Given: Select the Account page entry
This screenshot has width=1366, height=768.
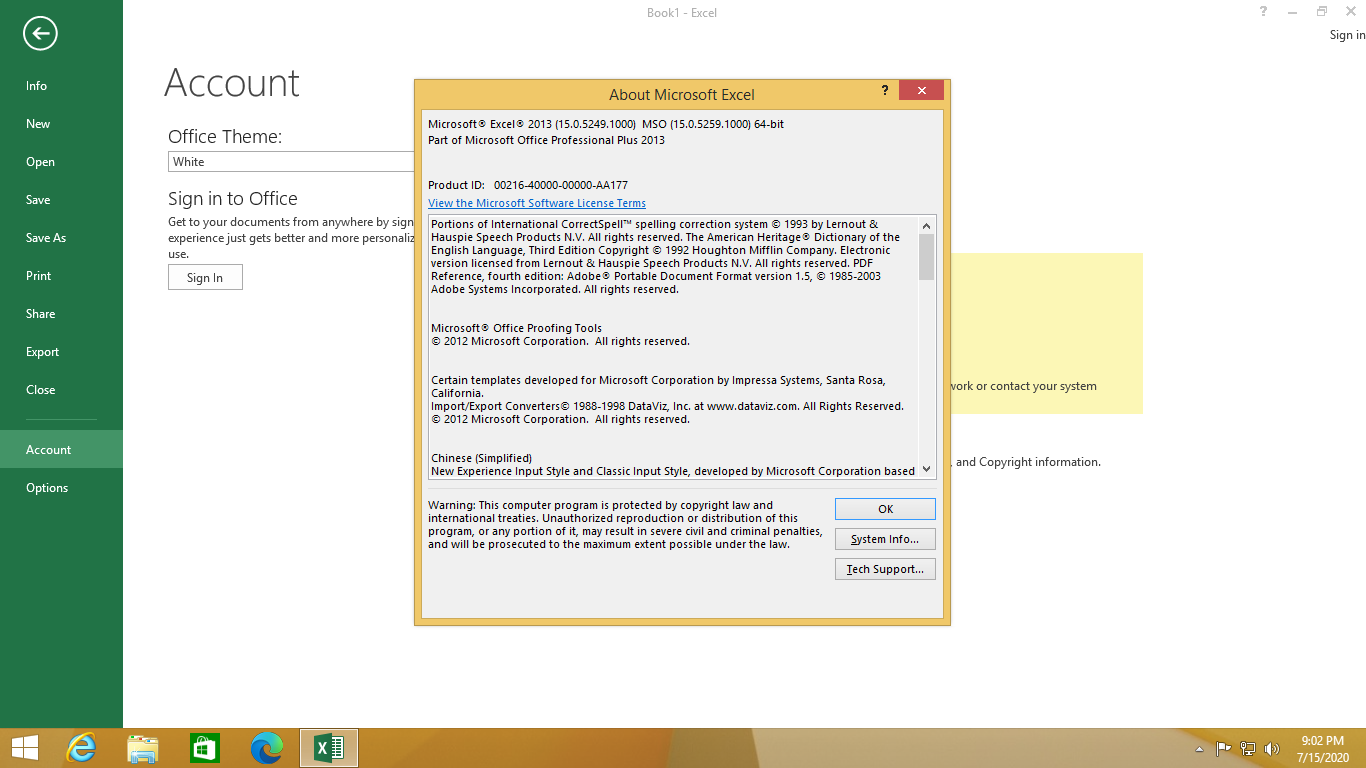Looking at the screenshot, I should pyautogui.click(x=61, y=450).
